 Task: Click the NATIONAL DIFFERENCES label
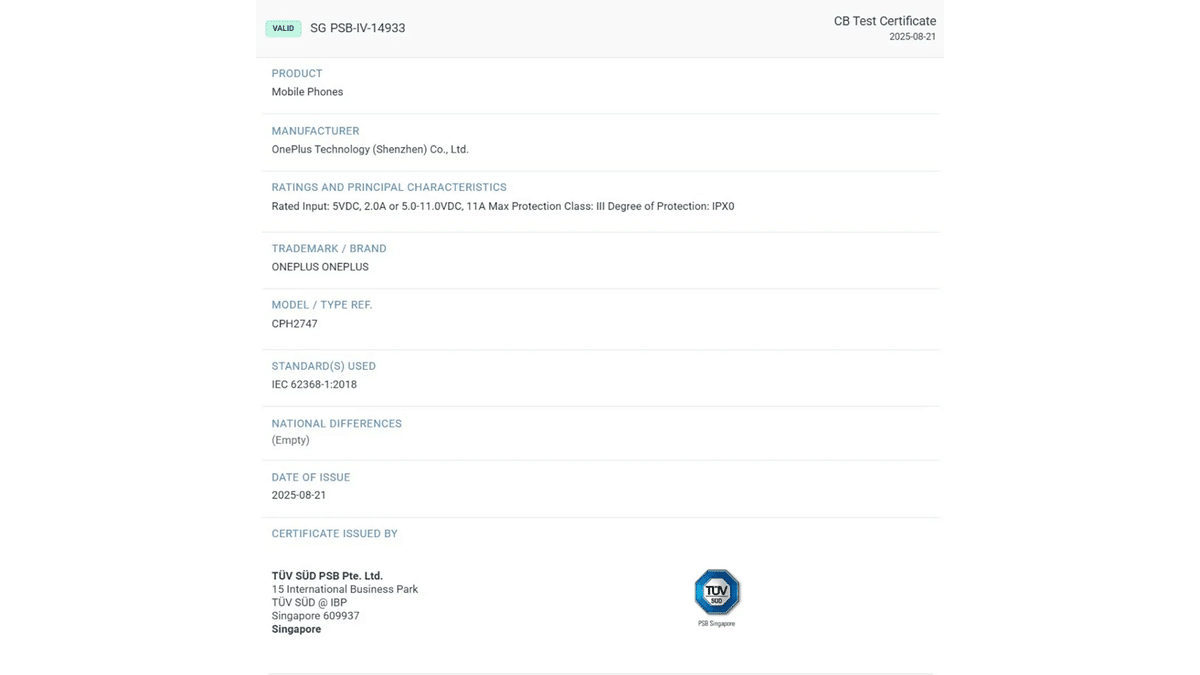coord(336,423)
